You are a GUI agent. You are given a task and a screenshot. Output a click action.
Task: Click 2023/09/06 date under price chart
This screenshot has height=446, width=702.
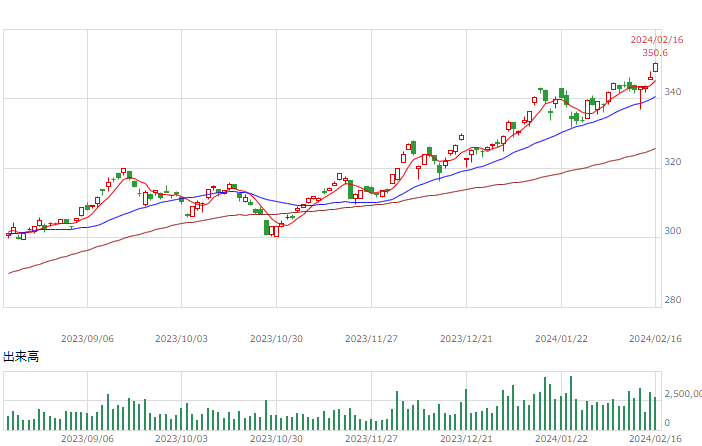click(x=87, y=339)
